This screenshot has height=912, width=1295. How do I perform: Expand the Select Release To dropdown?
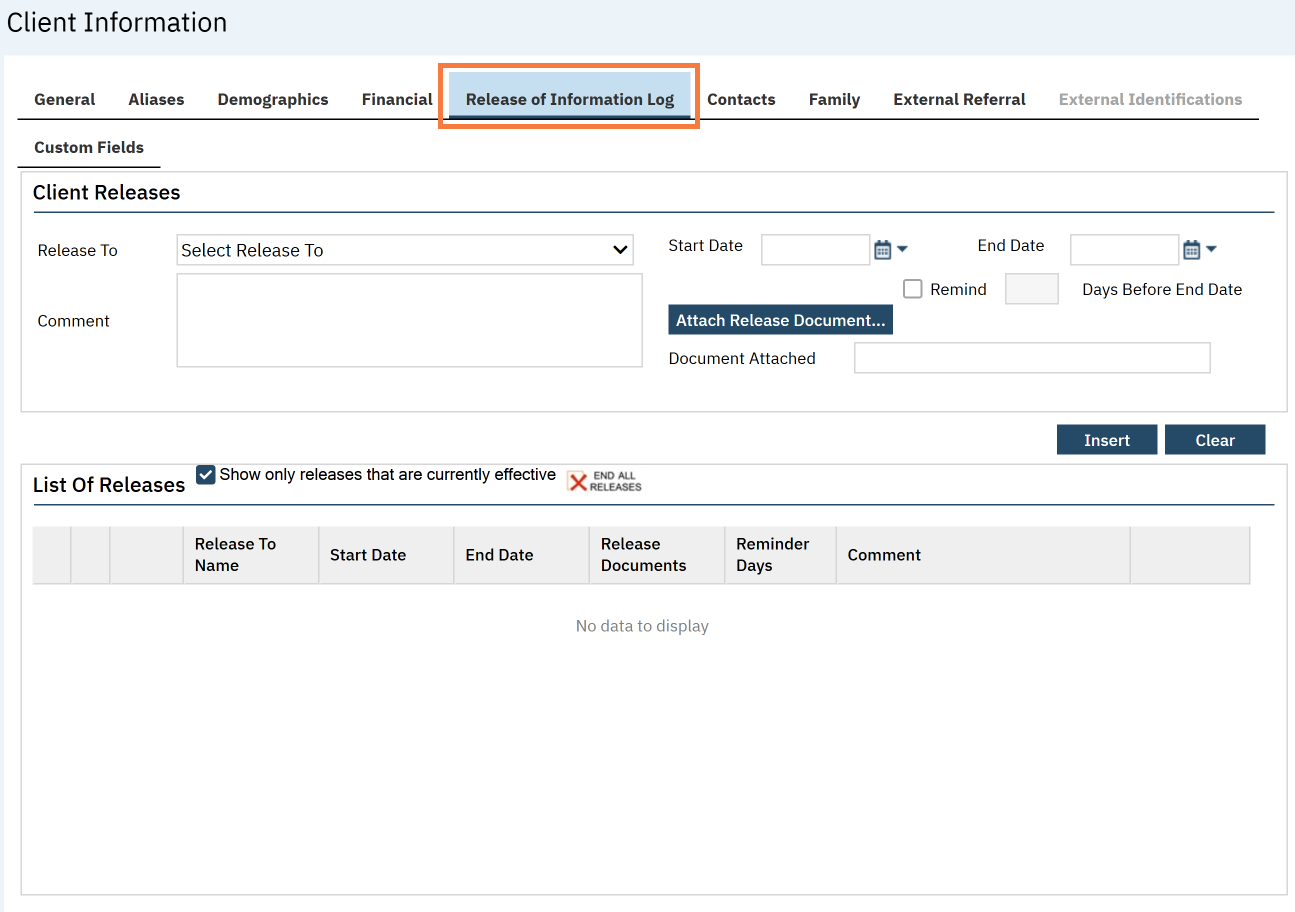(x=405, y=250)
